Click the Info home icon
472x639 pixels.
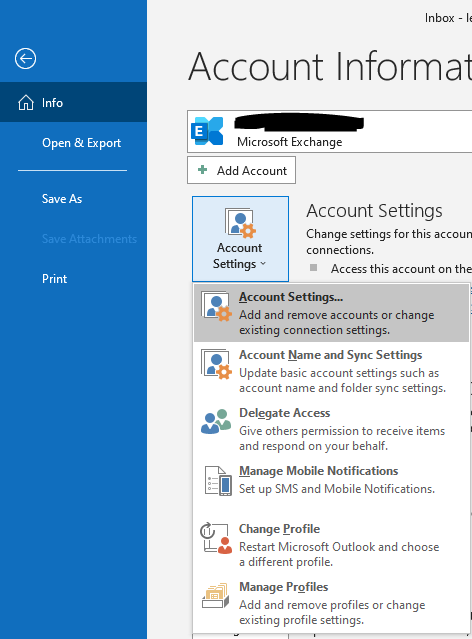pyautogui.click(x=26, y=102)
